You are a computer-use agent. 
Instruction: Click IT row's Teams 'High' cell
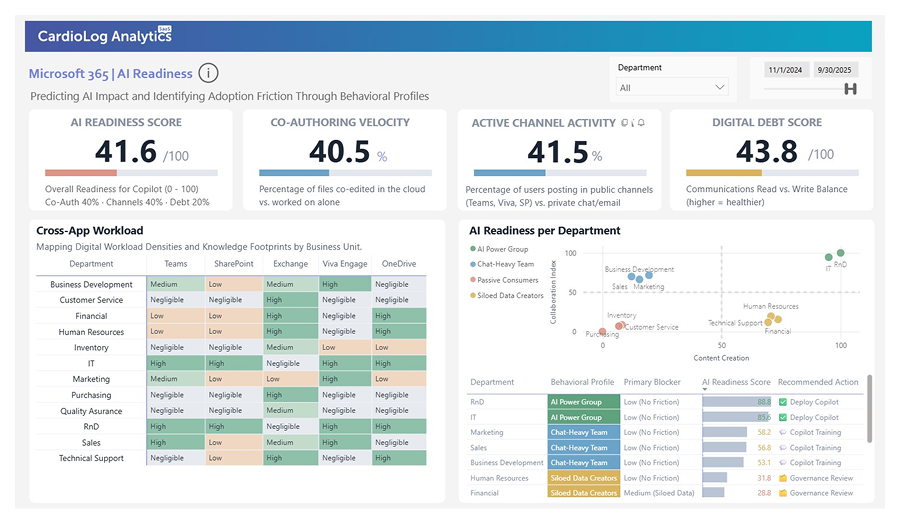[176, 363]
